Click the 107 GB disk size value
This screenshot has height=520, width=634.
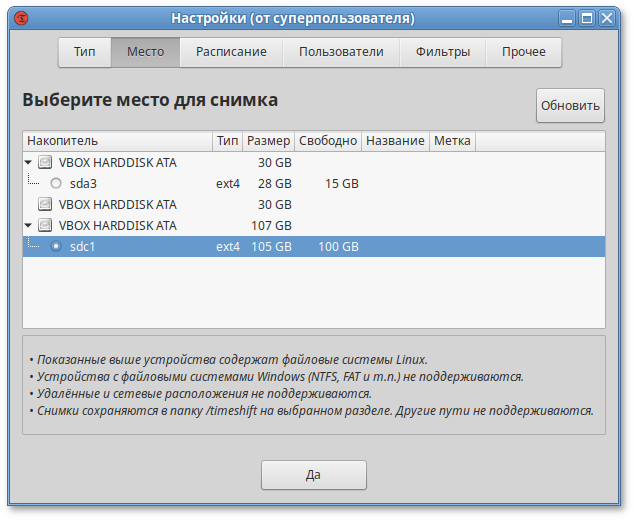click(271, 225)
